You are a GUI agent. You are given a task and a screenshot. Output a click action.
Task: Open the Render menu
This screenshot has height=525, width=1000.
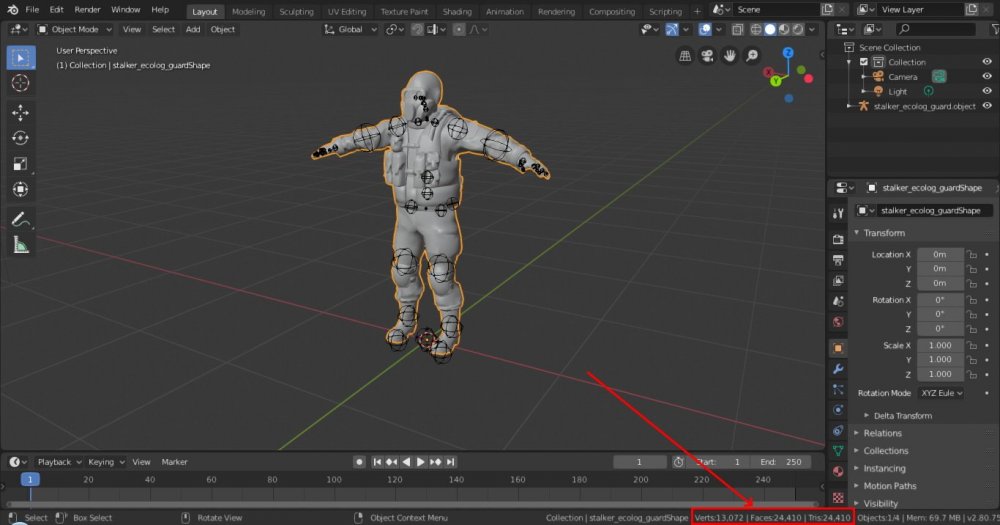click(x=87, y=10)
